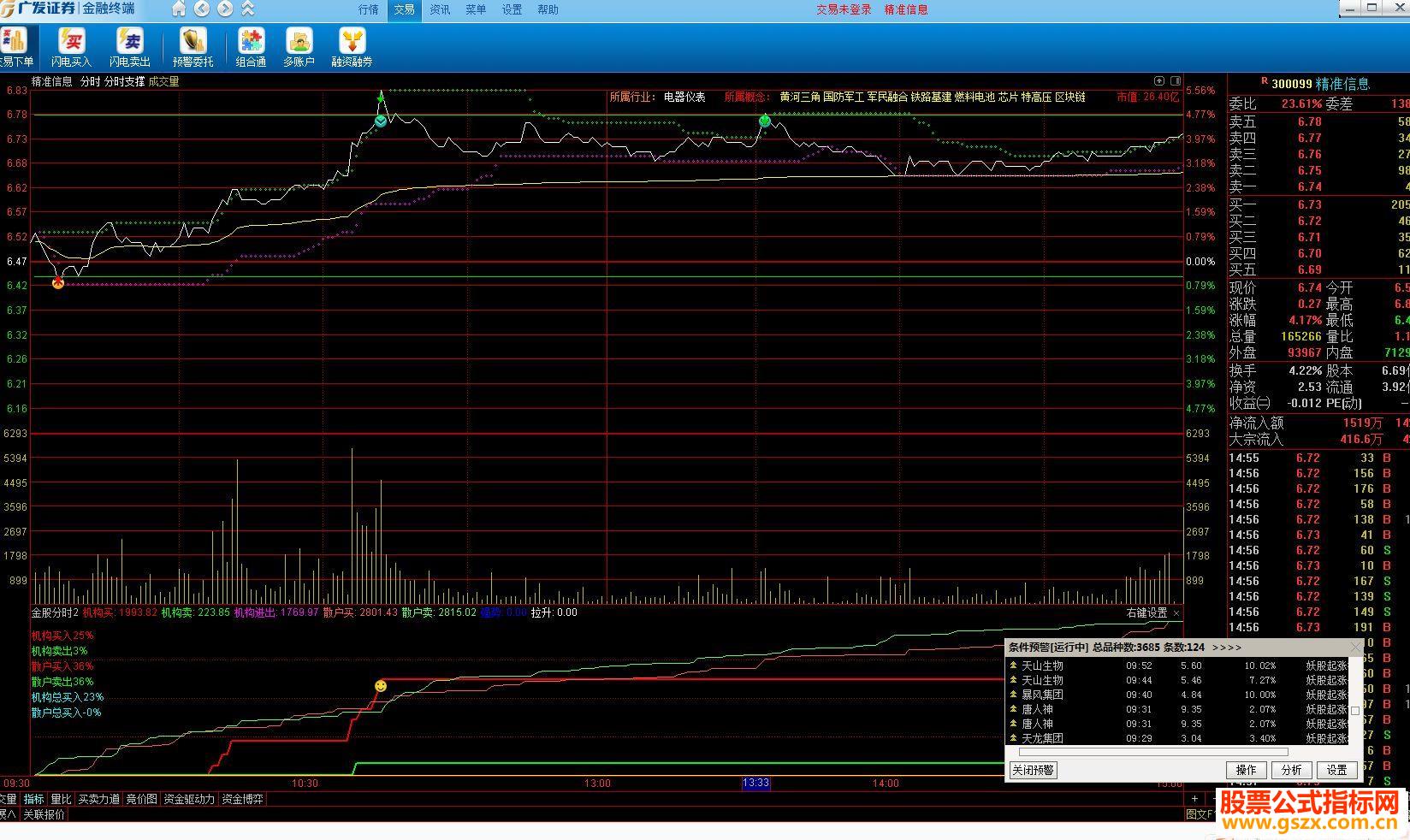
Task: Open the 设置 settings menu
Action: click(512, 9)
